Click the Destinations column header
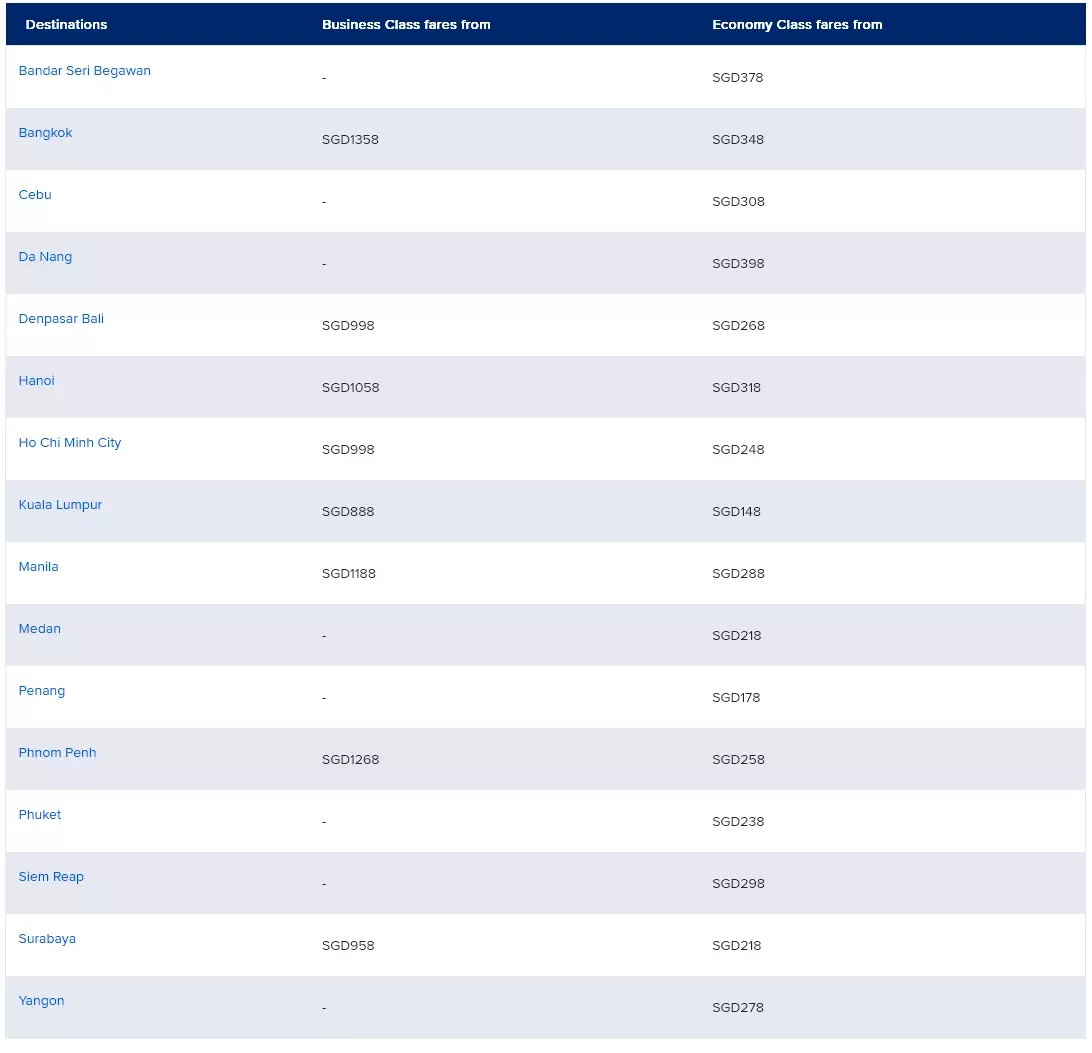Image resolution: width=1092 pixels, height=1053 pixels. [66, 24]
